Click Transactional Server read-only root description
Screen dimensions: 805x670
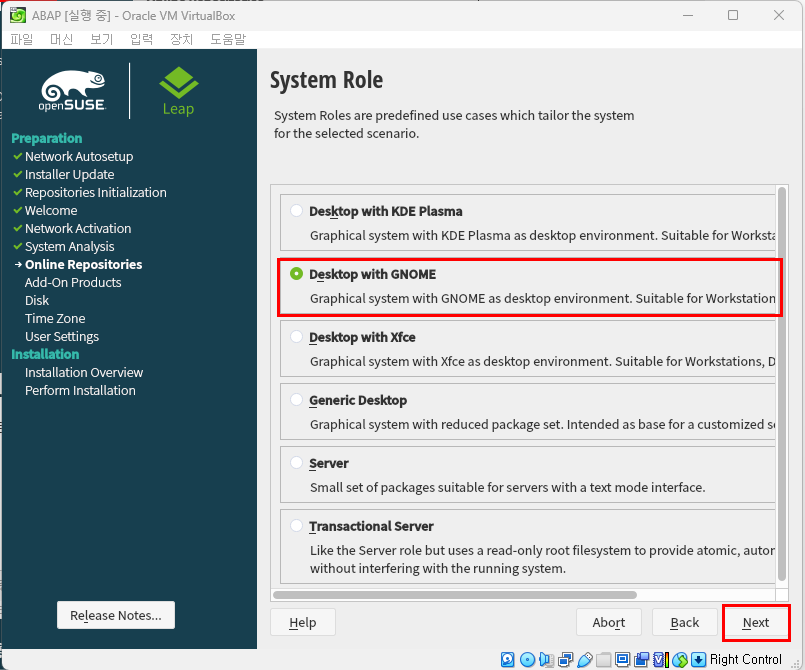[x=542, y=559]
